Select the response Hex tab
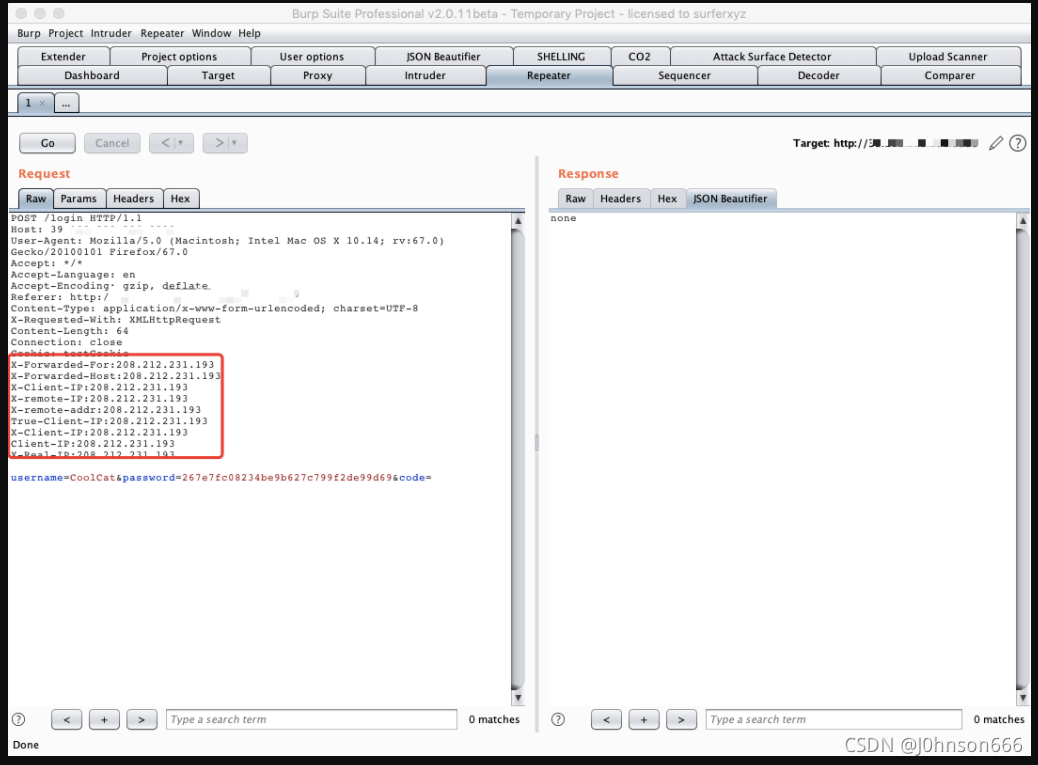1038x765 pixels. tap(667, 199)
